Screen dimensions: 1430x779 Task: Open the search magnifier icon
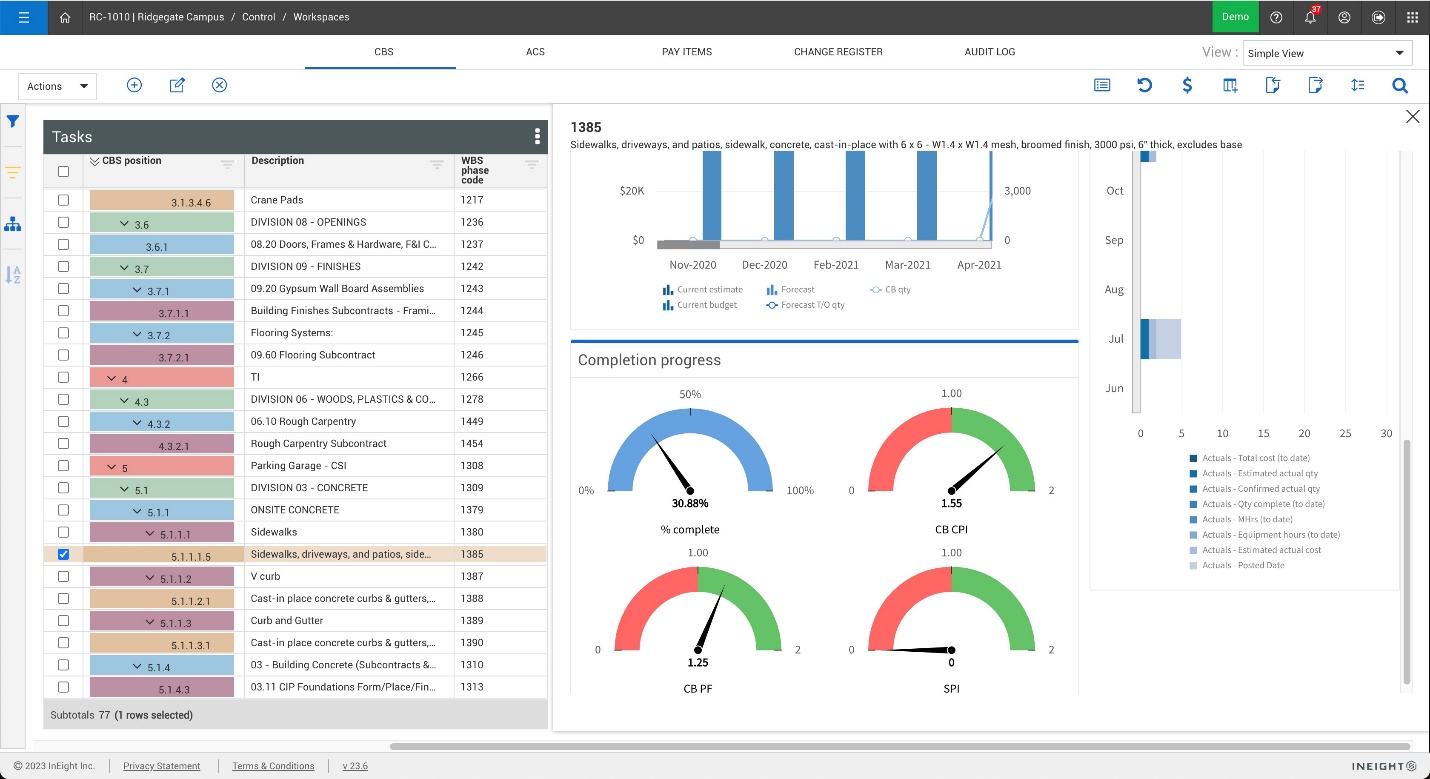(x=1400, y=85)
